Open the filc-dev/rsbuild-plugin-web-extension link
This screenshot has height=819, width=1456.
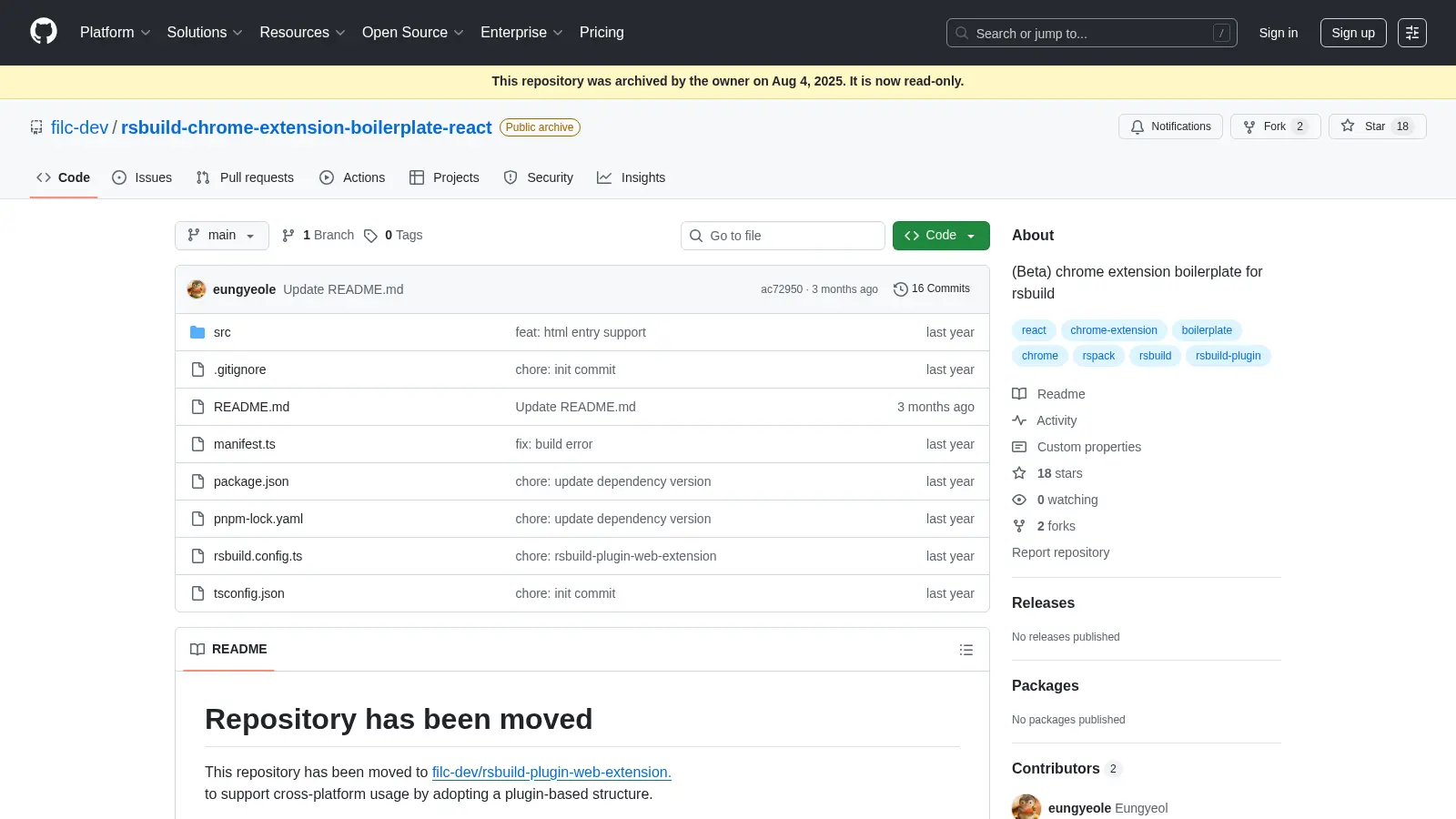click(x=551, y=772)
